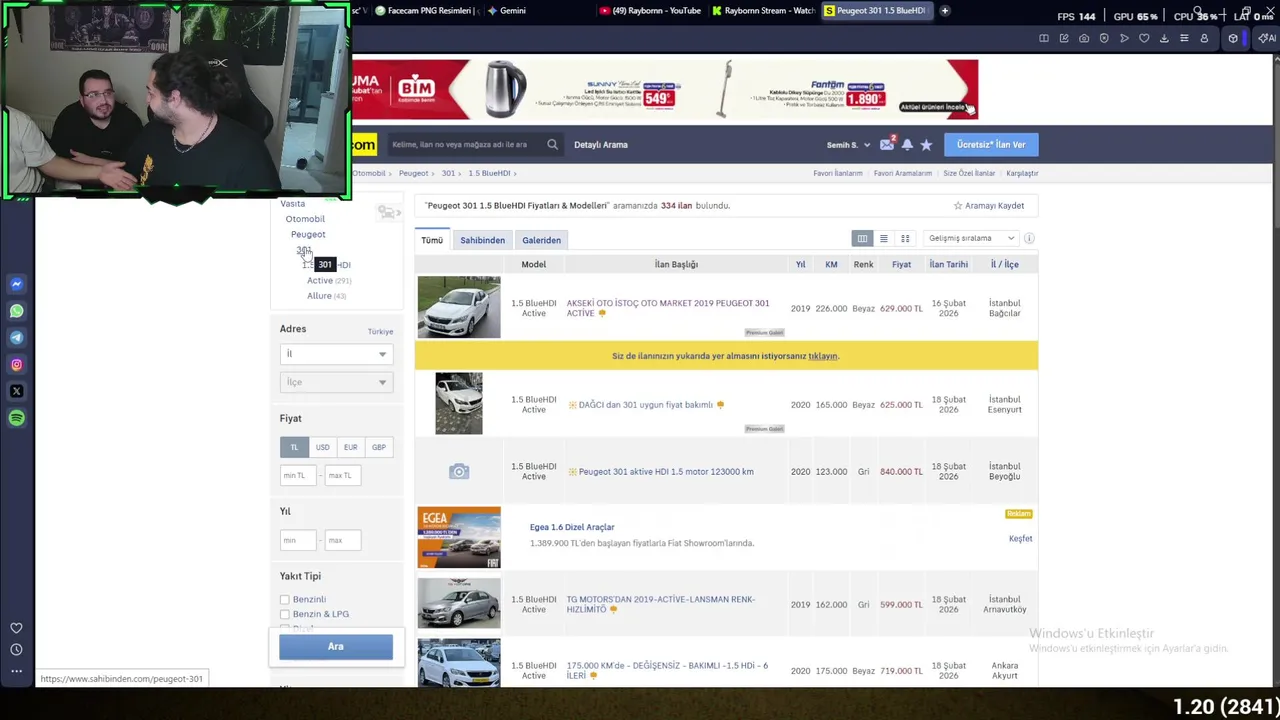Image resolution: width=1280 pixels, height=720 pixels.
Task: Open the notifications bell icon
Action: pyautogui.click(x=907, y=145)
